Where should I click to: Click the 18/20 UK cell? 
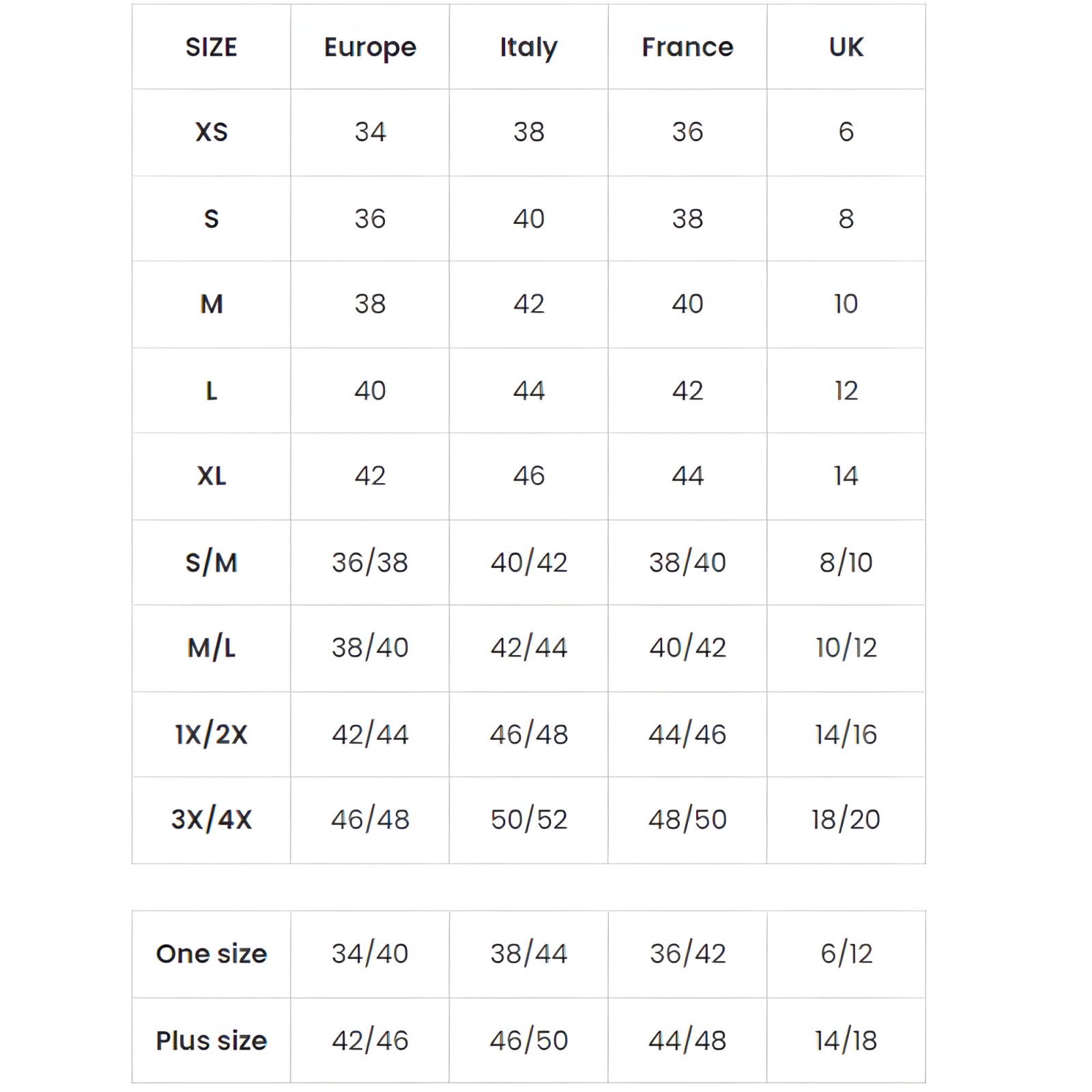pyautogui.click(x=846, y=819)
